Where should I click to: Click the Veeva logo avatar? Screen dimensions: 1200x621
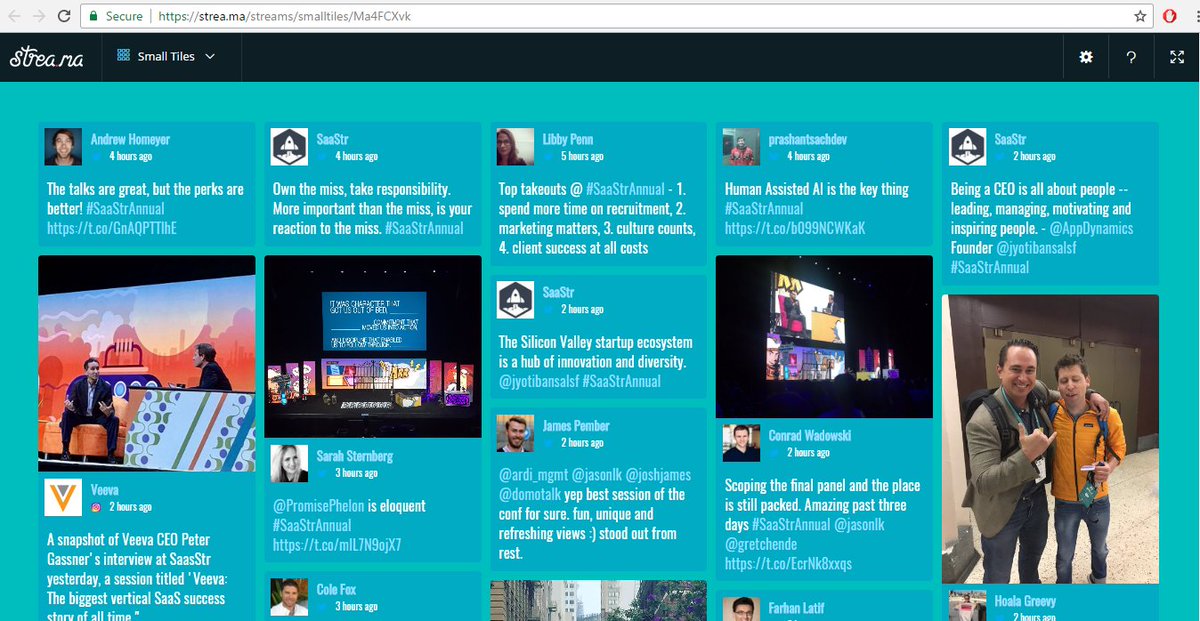[63, 498]
